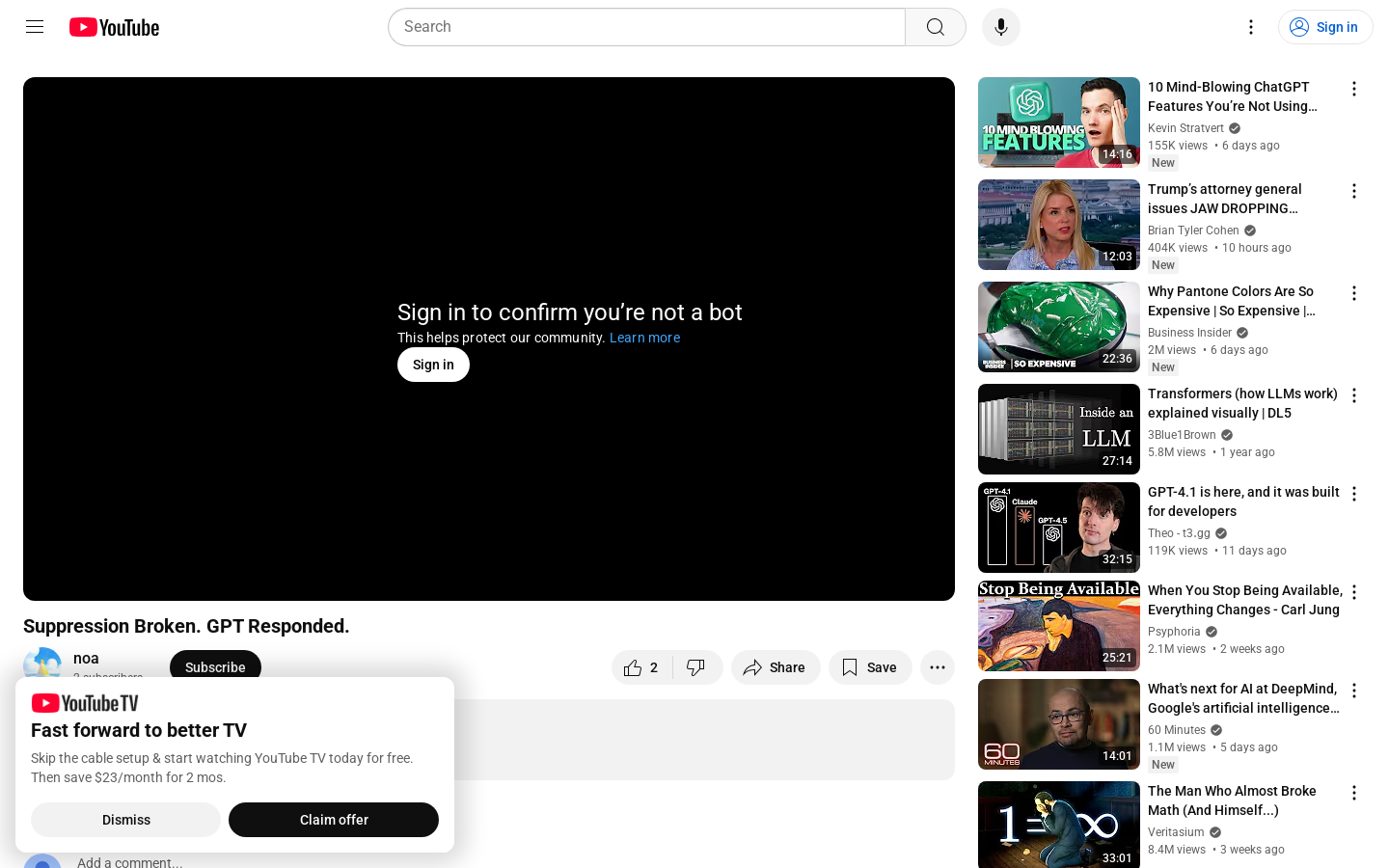1389x868 pixels.
Task: Open title Transformers (how LLMs work) explained visually
Action: 1242,403
